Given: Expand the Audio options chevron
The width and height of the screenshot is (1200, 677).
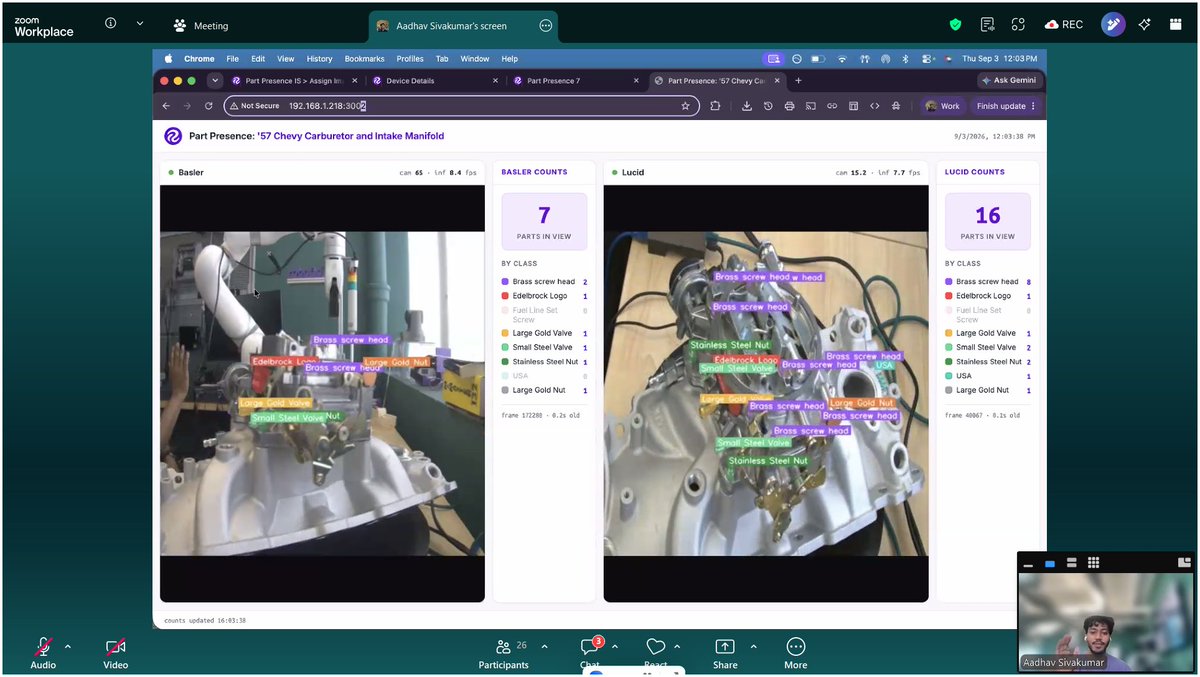Looking at the screenshot, I should click(68, 647).
